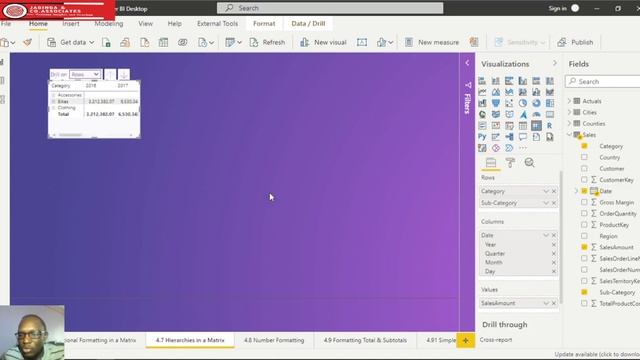Select the Python visual icon
This screenshot has width=640, height=360.
[x=482, y=137]
